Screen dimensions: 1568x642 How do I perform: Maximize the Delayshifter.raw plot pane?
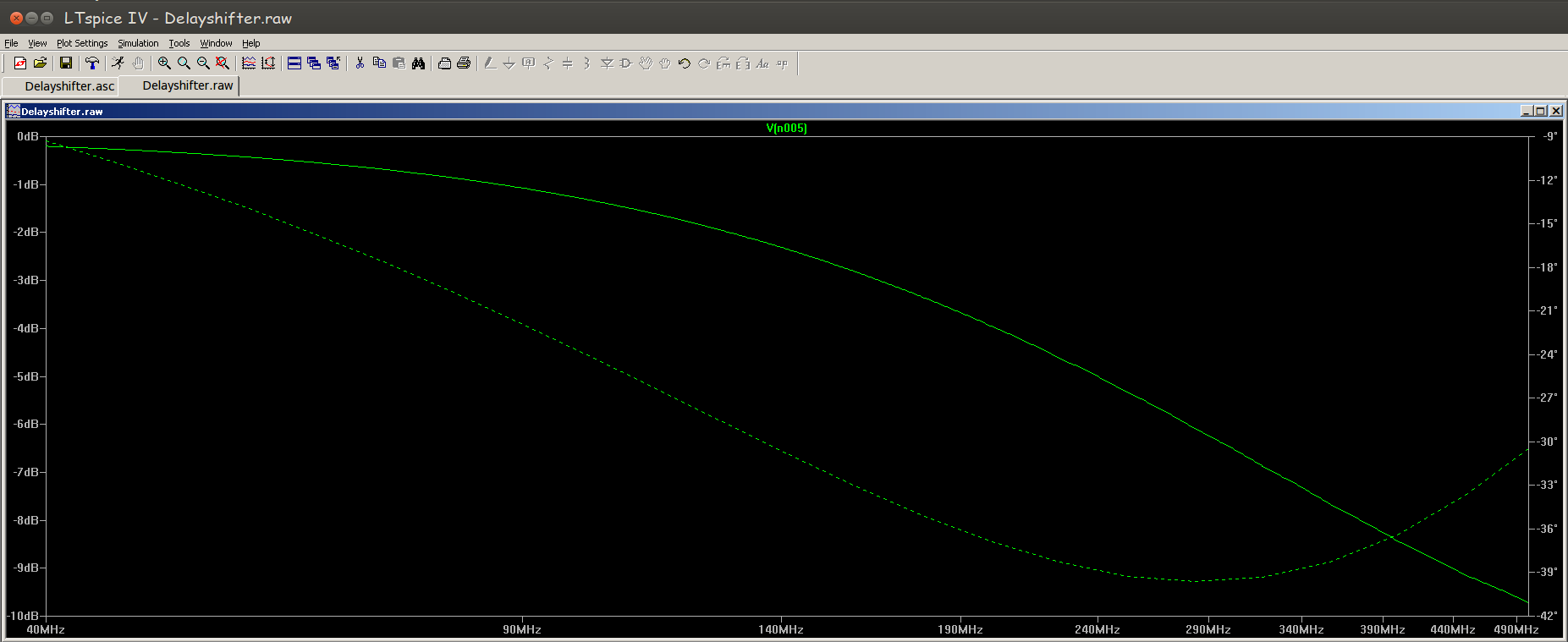(1540, 111)
